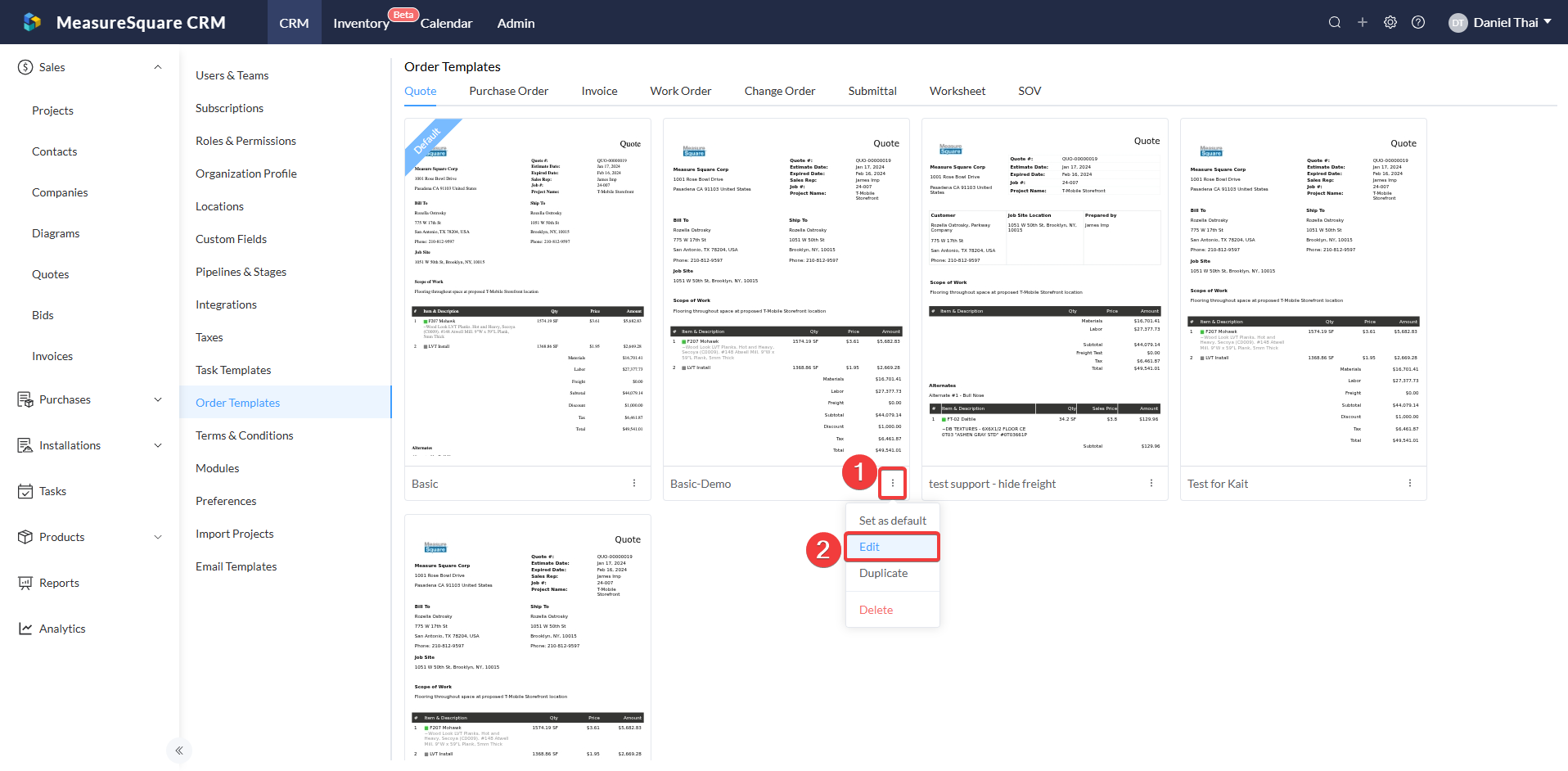
Task: Open the search magnifier icon
Action: [1335, 22]
